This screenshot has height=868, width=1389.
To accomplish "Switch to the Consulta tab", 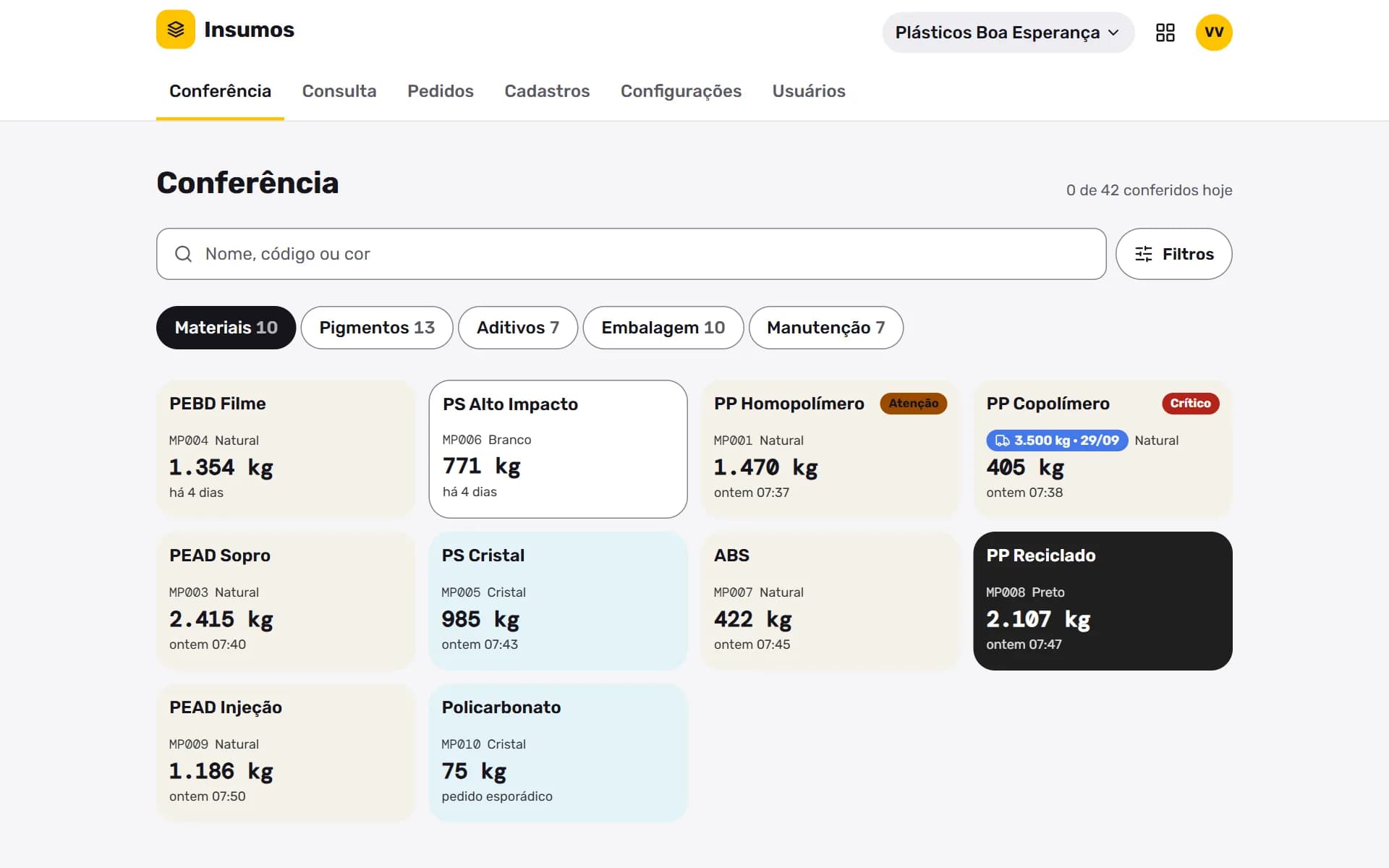I will (x=339, y=91).
